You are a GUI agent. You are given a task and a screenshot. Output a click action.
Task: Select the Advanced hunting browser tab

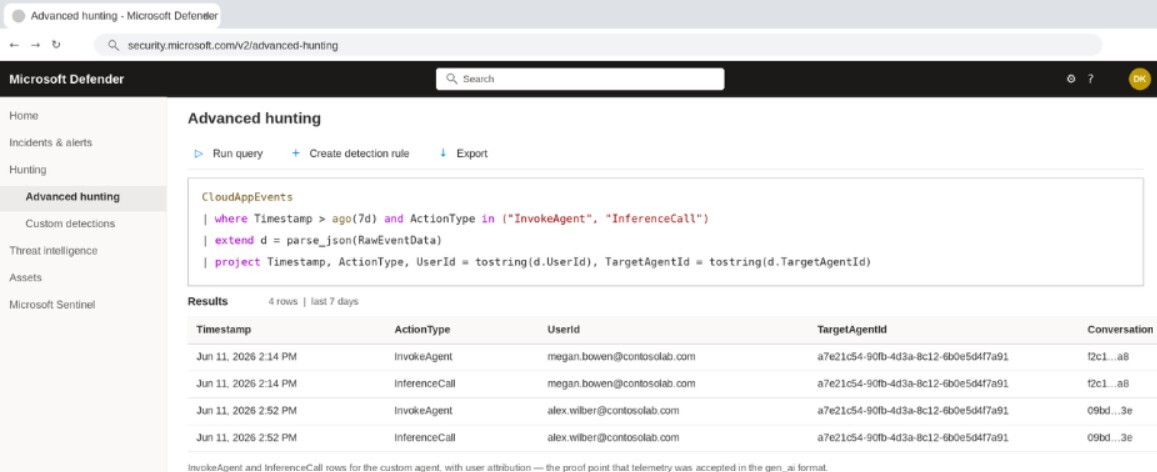112,15
